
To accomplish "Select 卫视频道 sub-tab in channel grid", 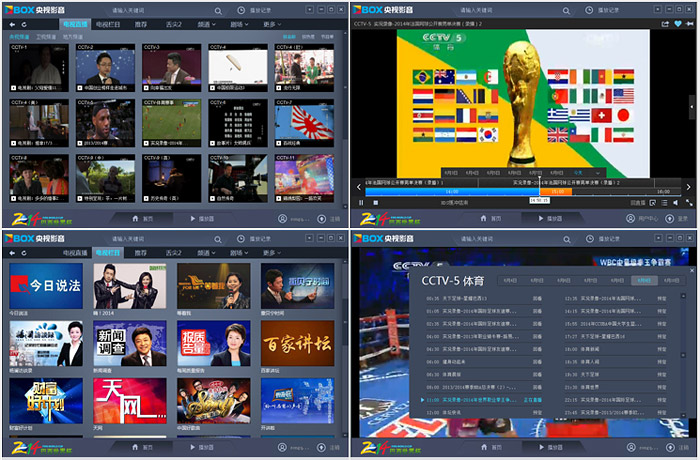I will [46, 37].
